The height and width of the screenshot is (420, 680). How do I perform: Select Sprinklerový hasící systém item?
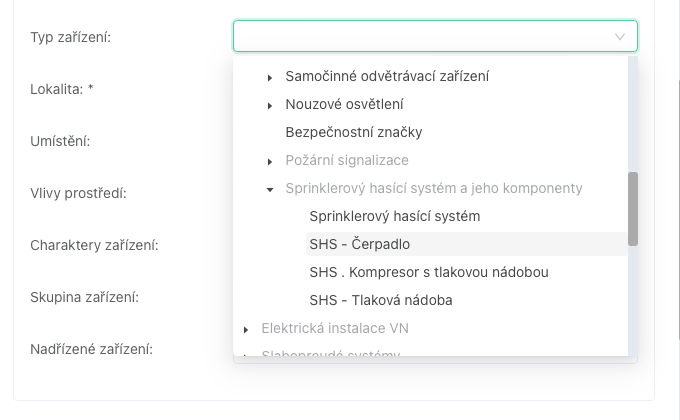(395, 216)
